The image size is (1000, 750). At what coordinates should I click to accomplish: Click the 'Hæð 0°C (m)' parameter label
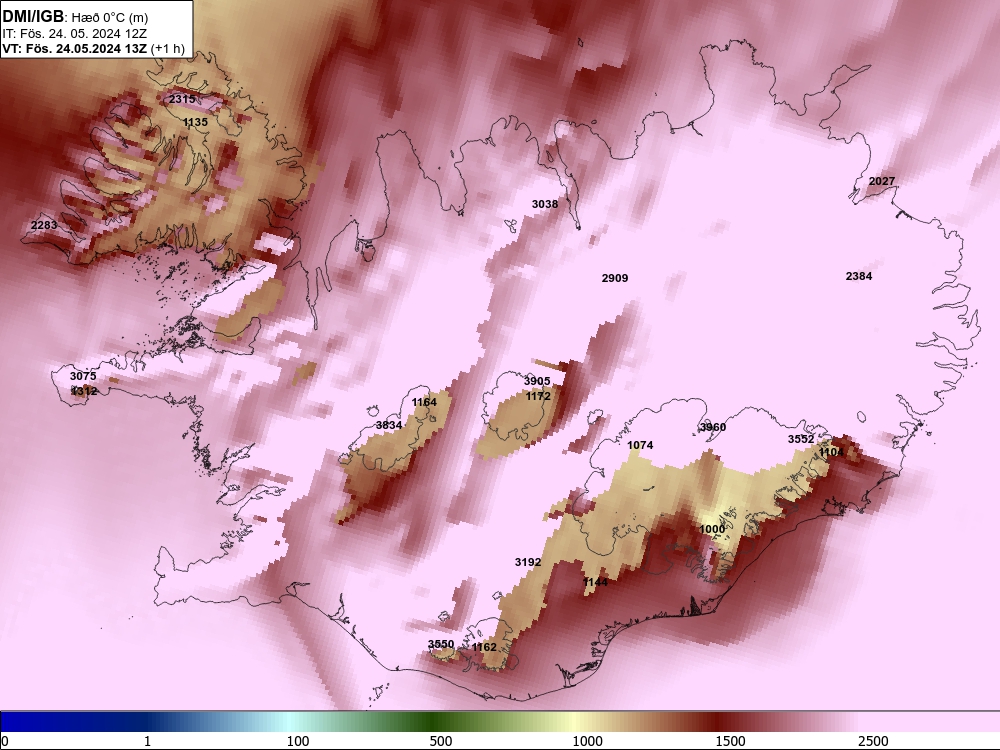tap(109, 17)
